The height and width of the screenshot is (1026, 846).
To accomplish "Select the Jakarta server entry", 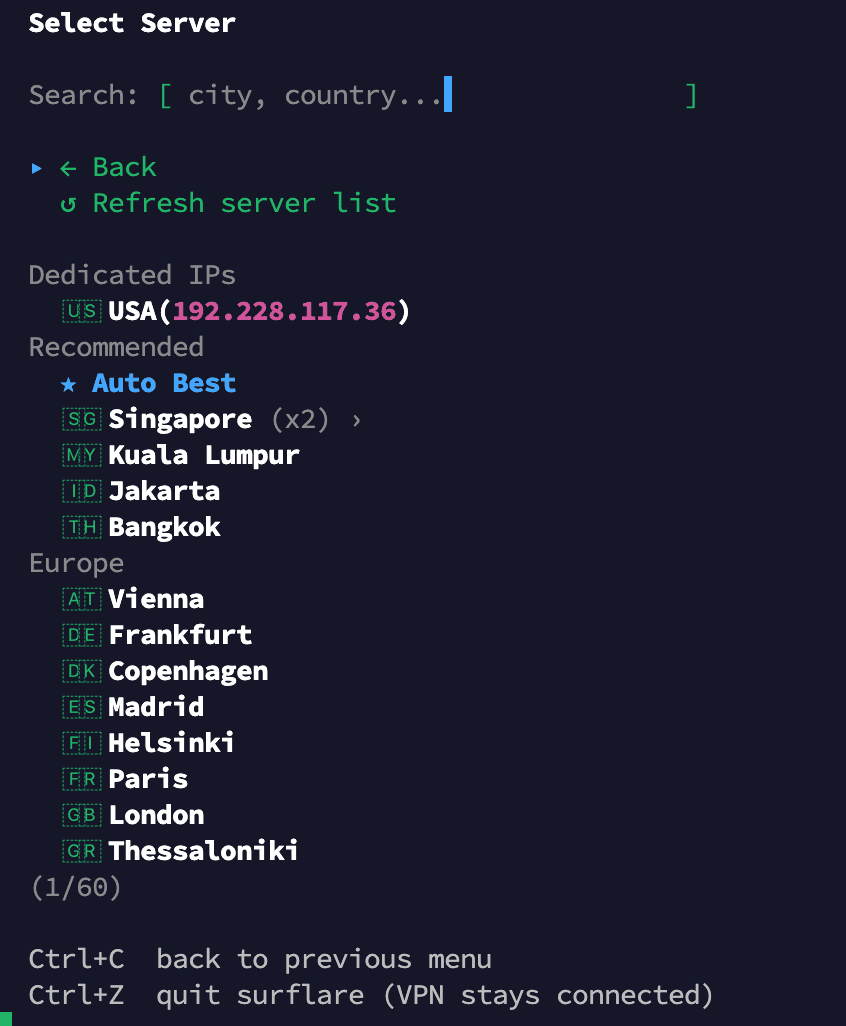I will [164, 492].
